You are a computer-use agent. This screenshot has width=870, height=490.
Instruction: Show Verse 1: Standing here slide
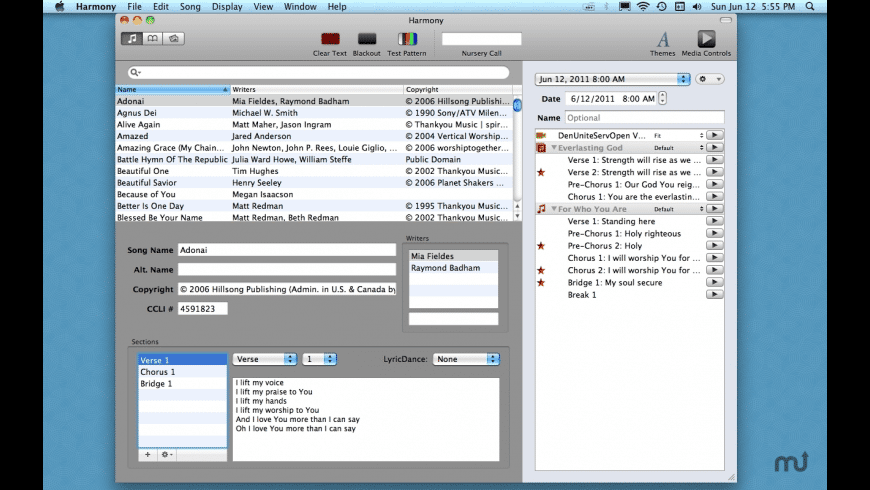[715, 220]
